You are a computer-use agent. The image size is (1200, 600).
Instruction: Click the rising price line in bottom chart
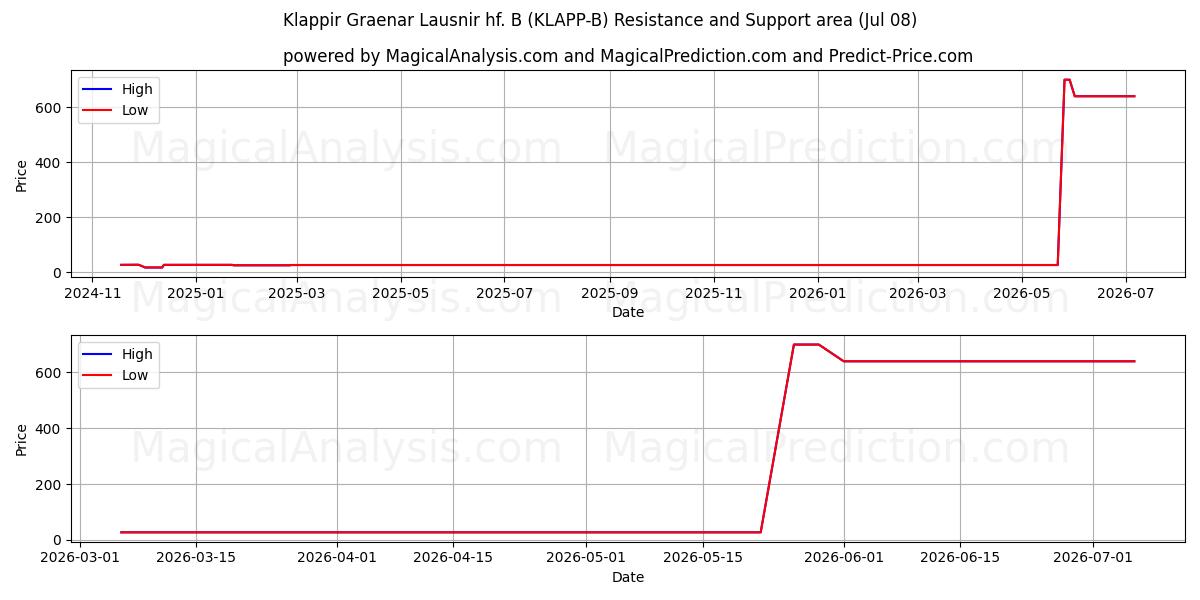point(777,438)
